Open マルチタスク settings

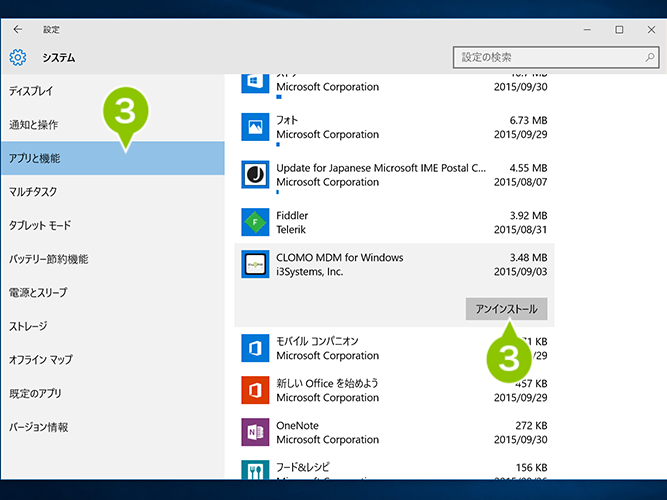tap(113, 192)
